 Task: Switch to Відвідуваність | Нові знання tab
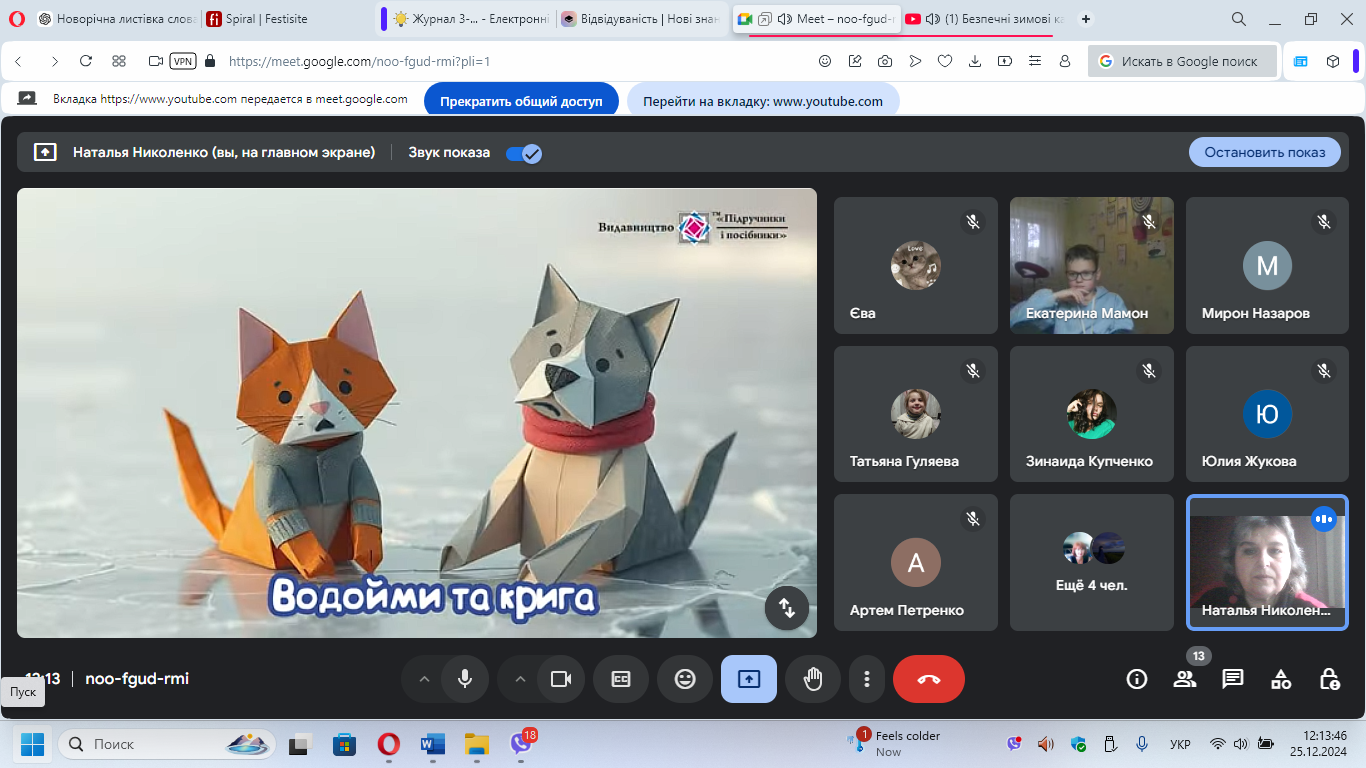click(x=643, y=19)
